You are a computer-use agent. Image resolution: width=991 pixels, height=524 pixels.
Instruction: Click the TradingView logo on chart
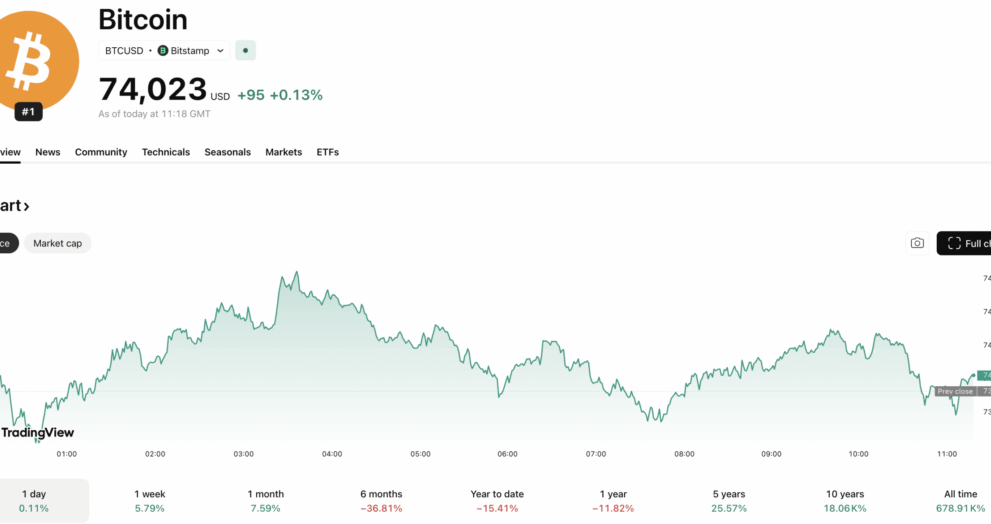(x=37, y=433)
